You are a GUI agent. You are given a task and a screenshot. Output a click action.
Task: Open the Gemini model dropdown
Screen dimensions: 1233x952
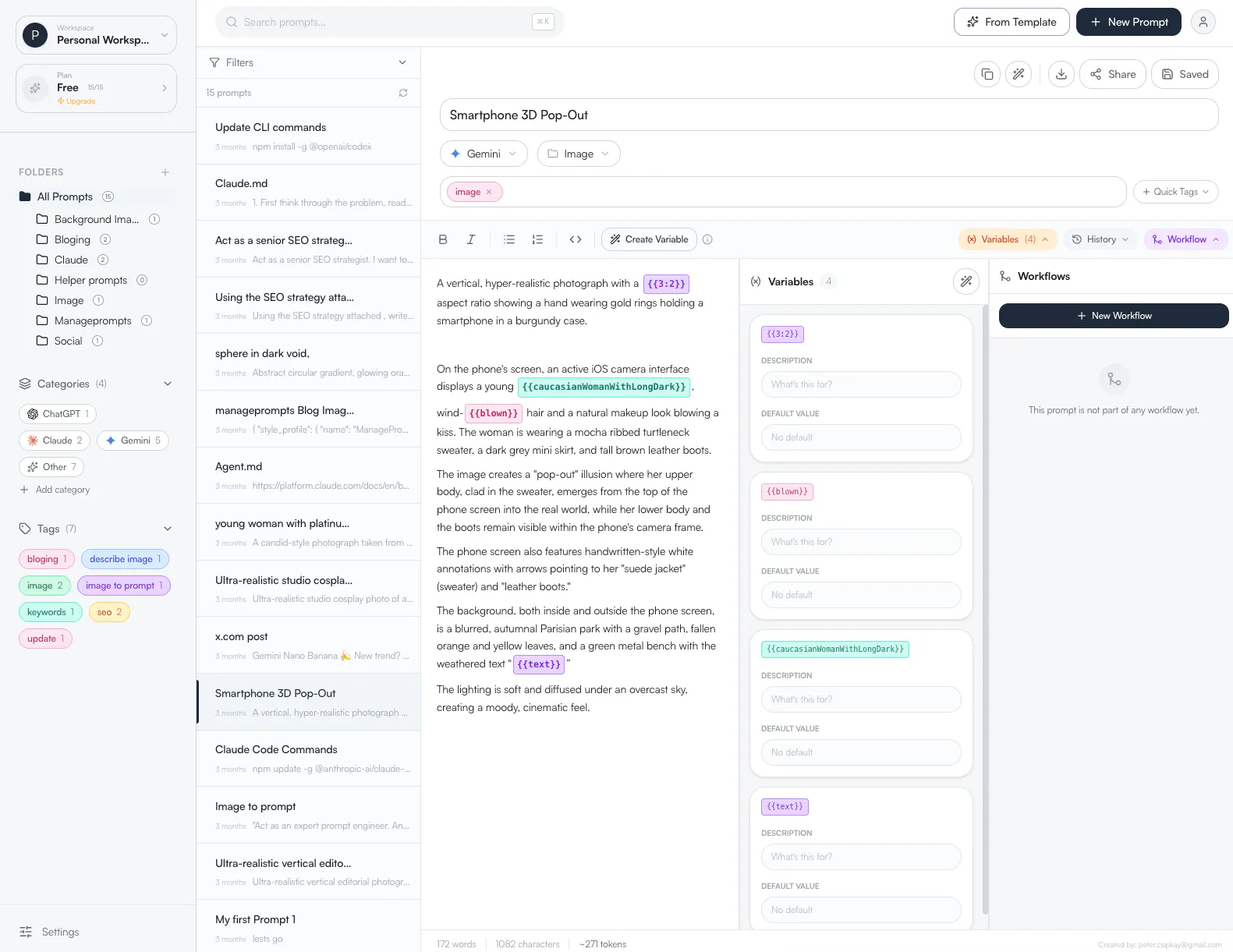coord(484,154)
